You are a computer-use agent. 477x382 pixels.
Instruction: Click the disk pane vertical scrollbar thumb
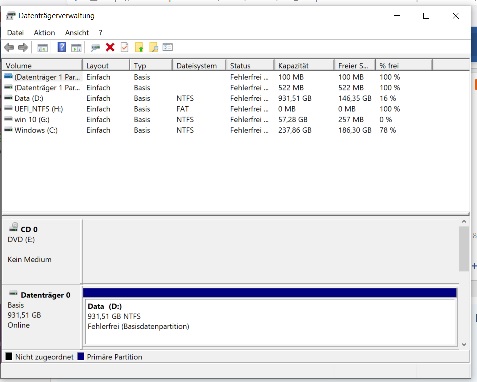coord(464,249)
